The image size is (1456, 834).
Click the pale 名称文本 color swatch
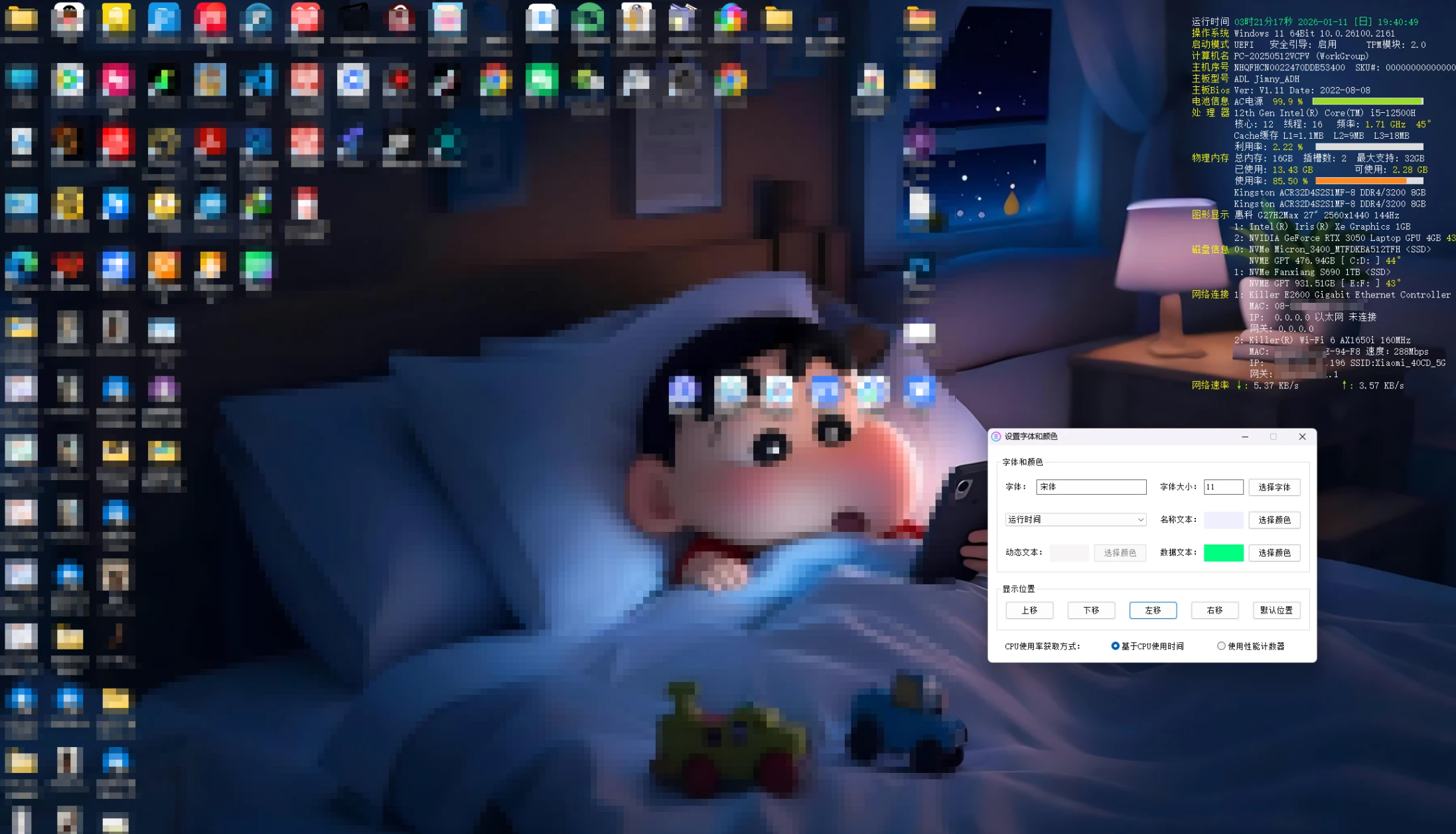pyautogui.click(x=1223, y=520)
